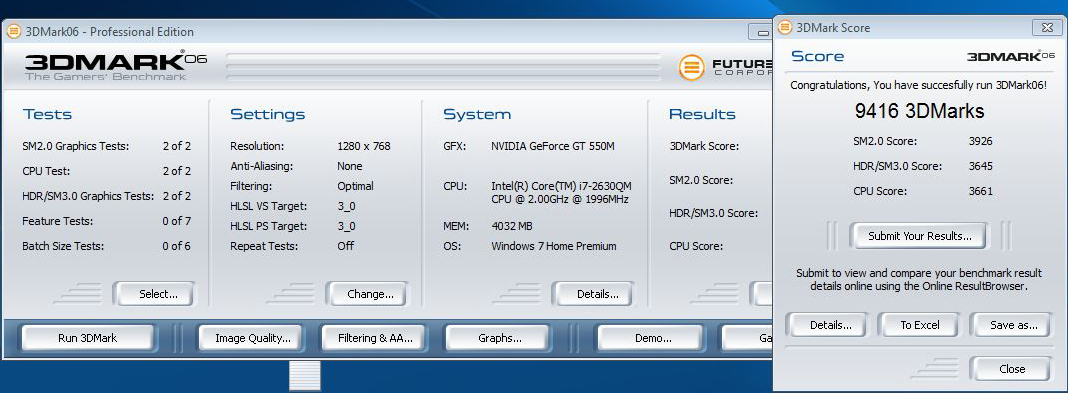Export results with To Excel

(919, 325)
